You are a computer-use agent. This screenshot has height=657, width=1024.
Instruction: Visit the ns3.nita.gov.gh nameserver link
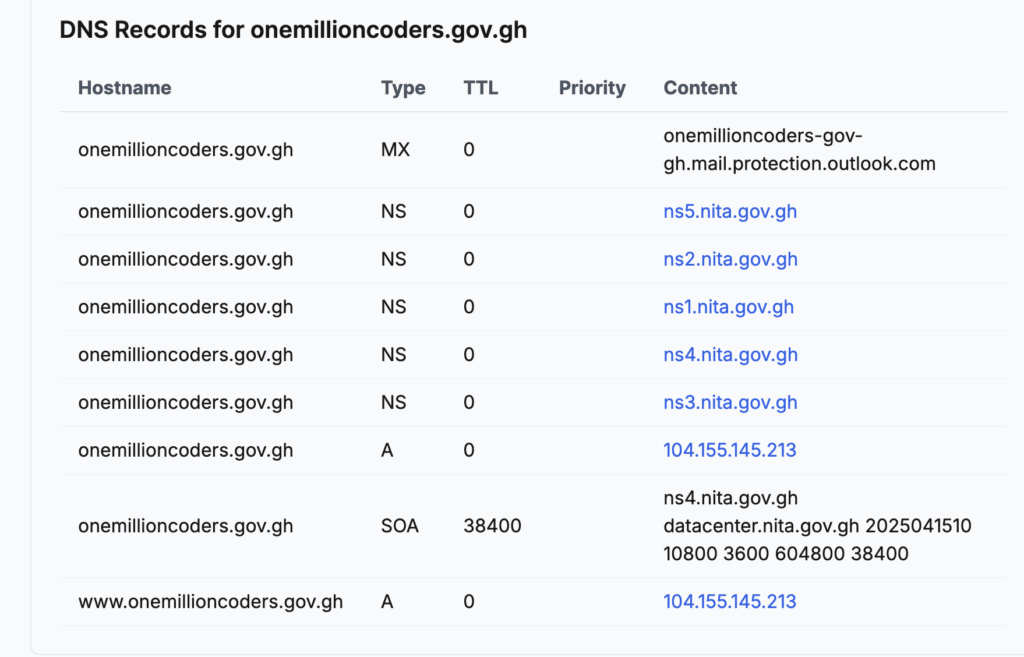730,402
